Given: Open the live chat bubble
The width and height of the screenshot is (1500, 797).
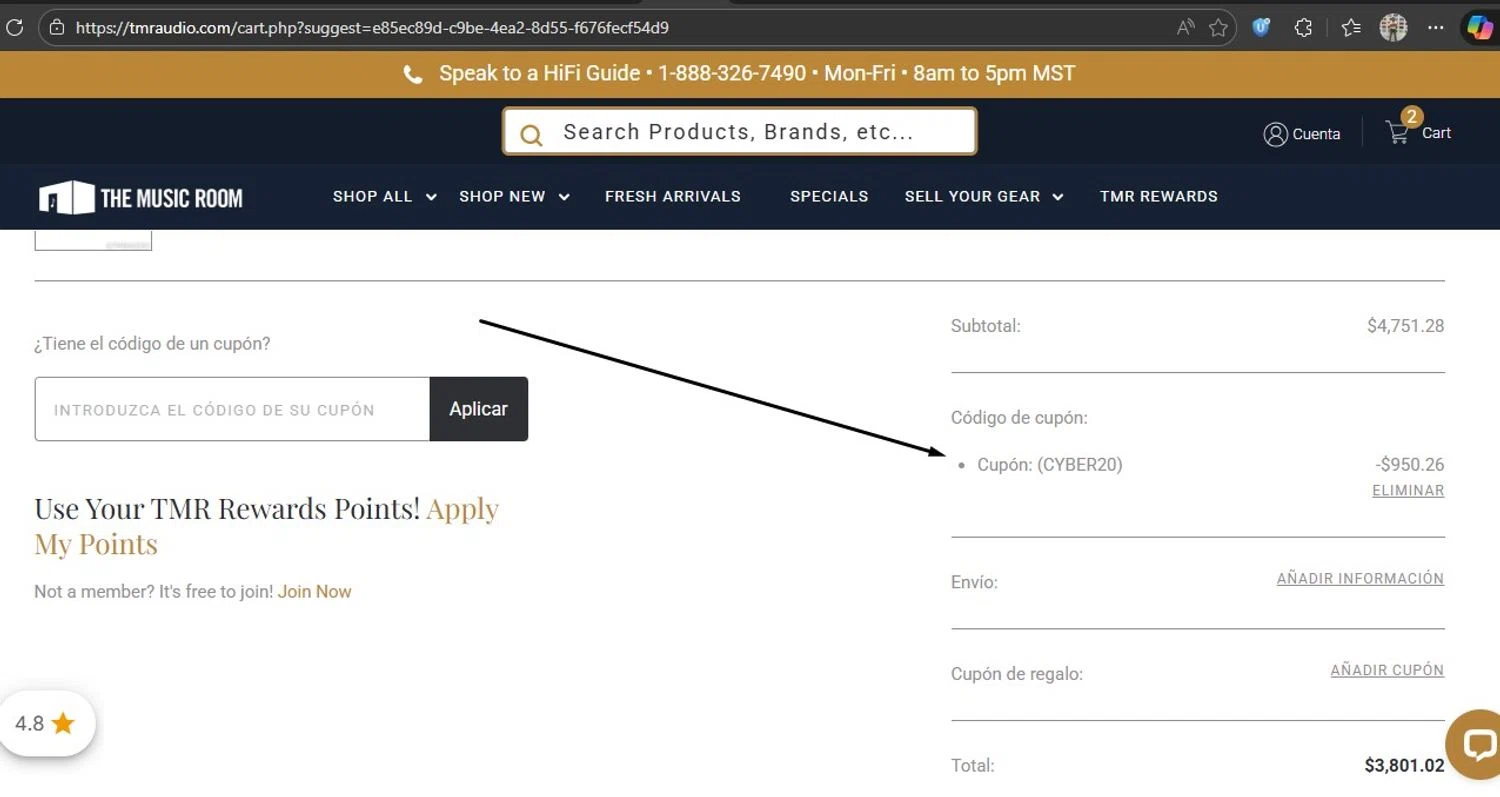Looking at the screenshot, I should (1476, 744).
